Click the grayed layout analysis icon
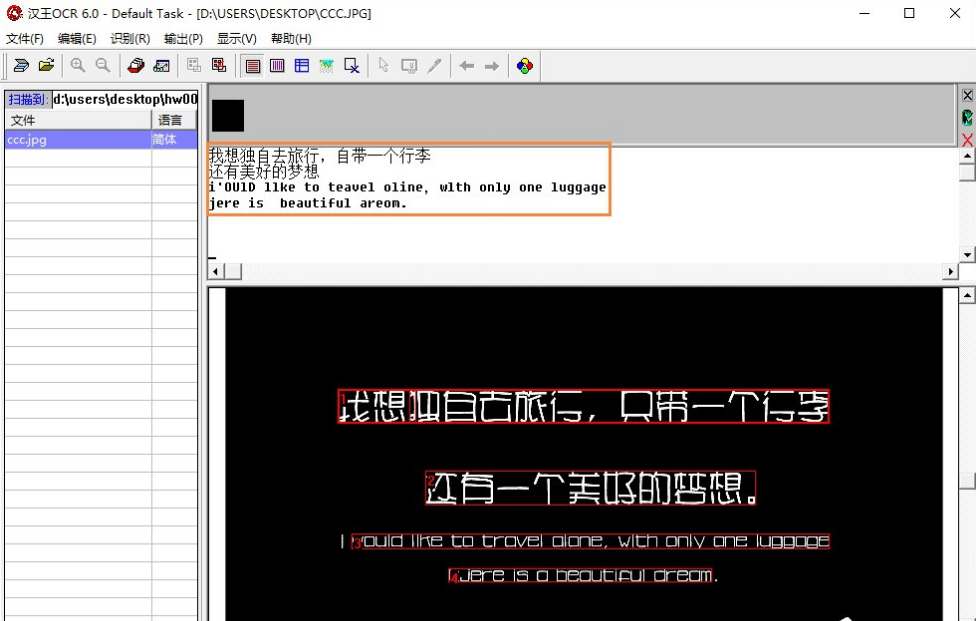This screenshot has width=976, height=621. pos(194,65)
